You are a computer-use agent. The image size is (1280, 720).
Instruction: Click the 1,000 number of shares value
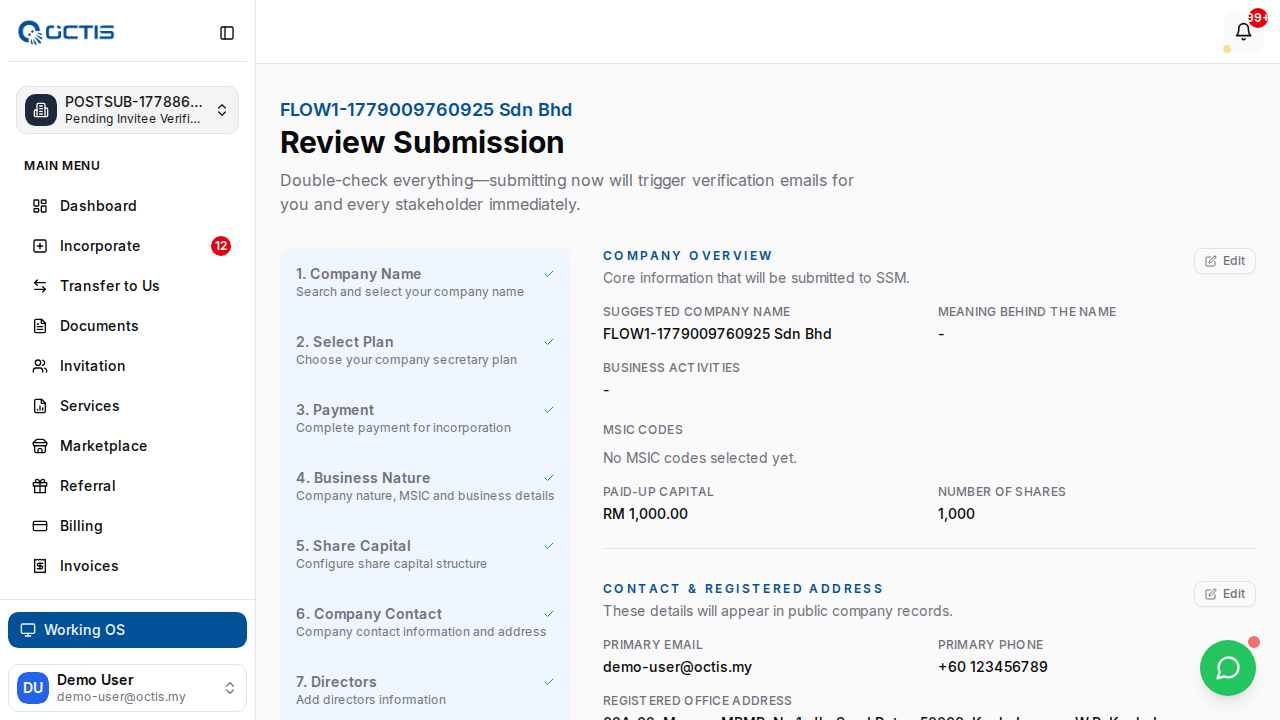point(956,514)
